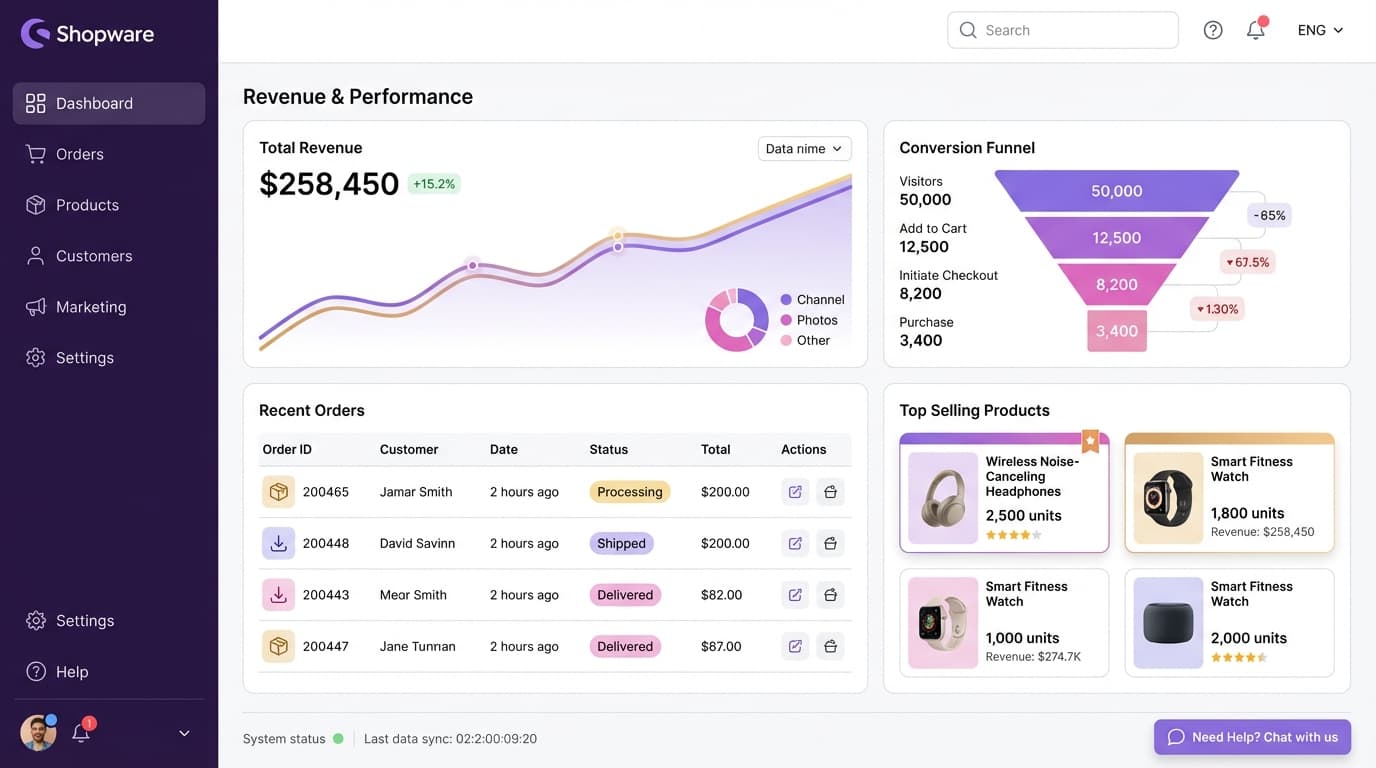Viewport: 1376px width, 768px height.
Task: Click the sidebar bell with the red 1 badge
Action: click(x=81, y=733)
